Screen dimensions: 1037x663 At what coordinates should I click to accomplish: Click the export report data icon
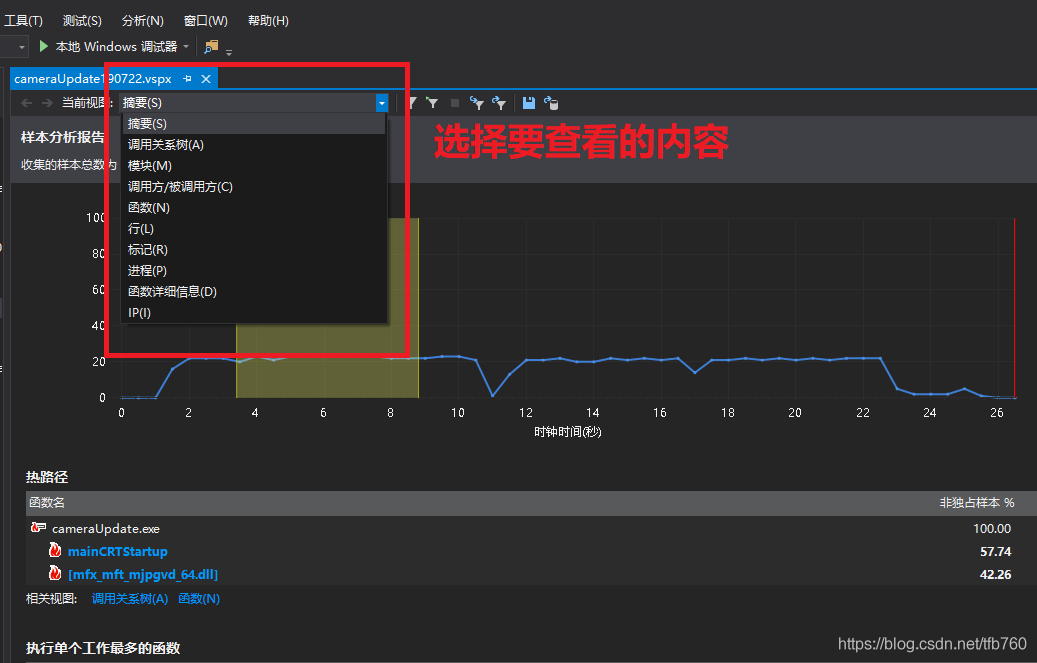coord(551,103)
